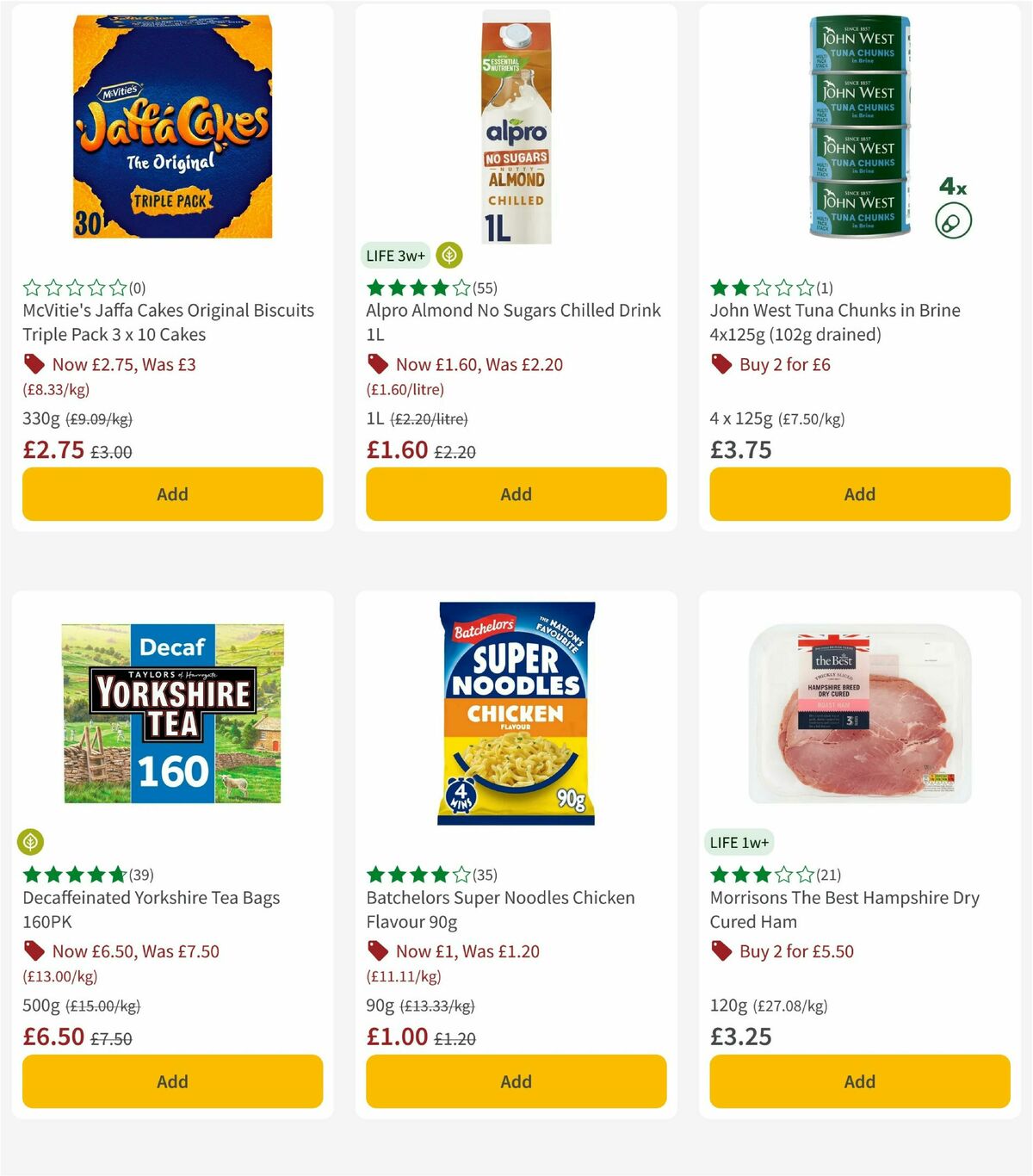Click the offer tag icon on Alpro Almond promotion

377,364
